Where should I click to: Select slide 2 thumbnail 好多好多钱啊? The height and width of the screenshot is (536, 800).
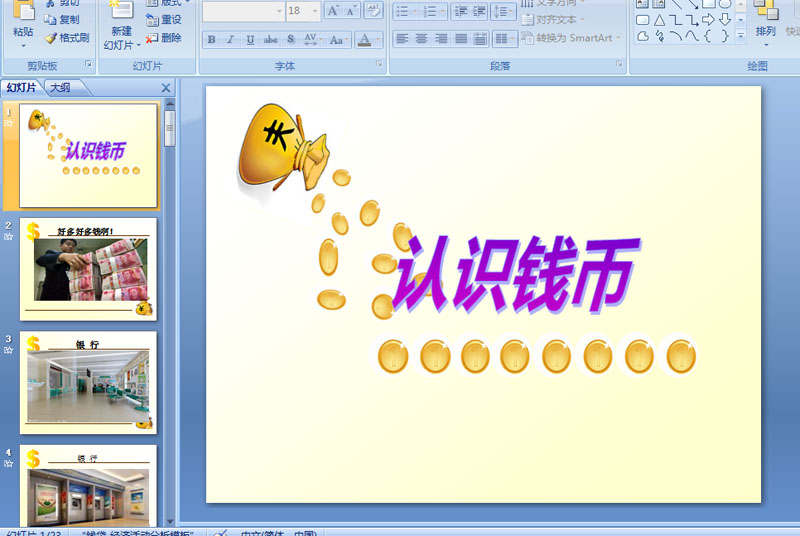point(88,269)
